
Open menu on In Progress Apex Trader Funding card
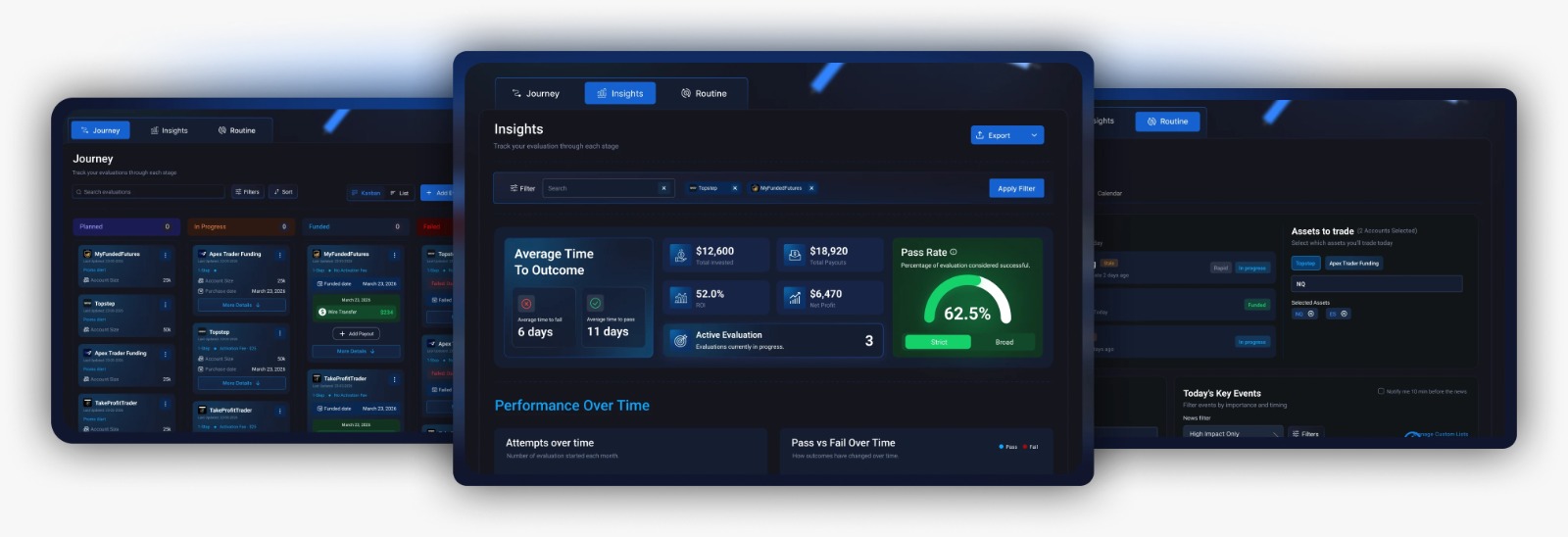[279, 255]
